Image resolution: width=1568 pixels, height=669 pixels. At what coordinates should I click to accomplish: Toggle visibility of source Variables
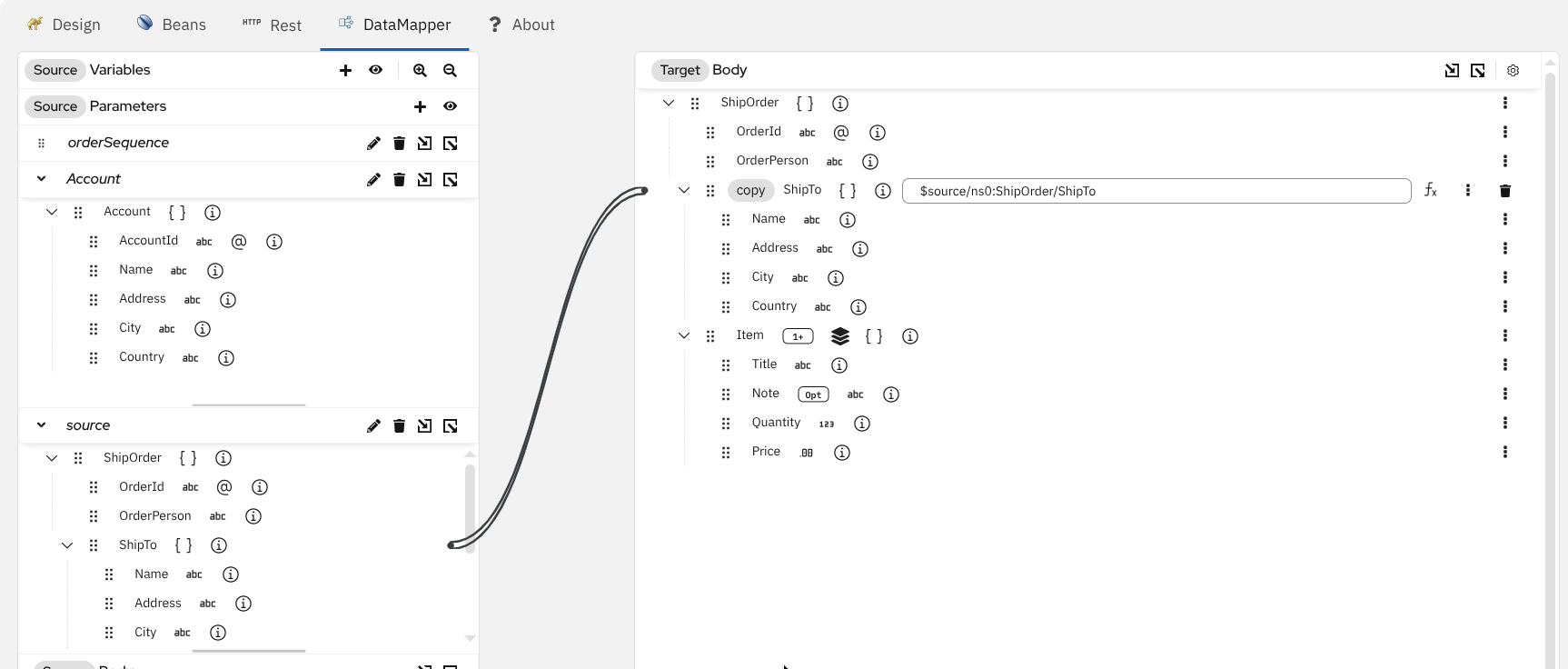point(375,70)
